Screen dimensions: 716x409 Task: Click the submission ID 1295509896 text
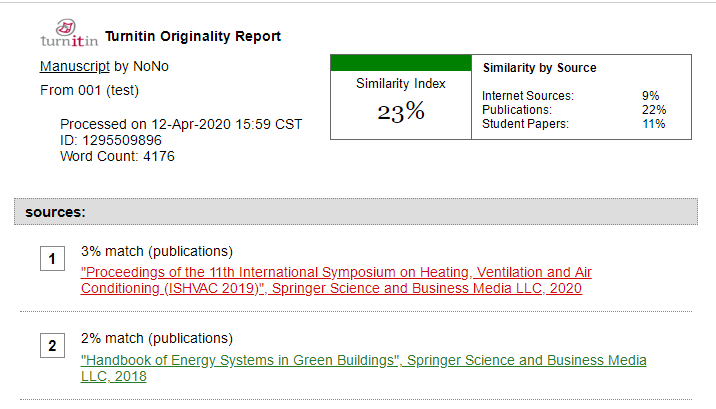(x=110, y=141)
